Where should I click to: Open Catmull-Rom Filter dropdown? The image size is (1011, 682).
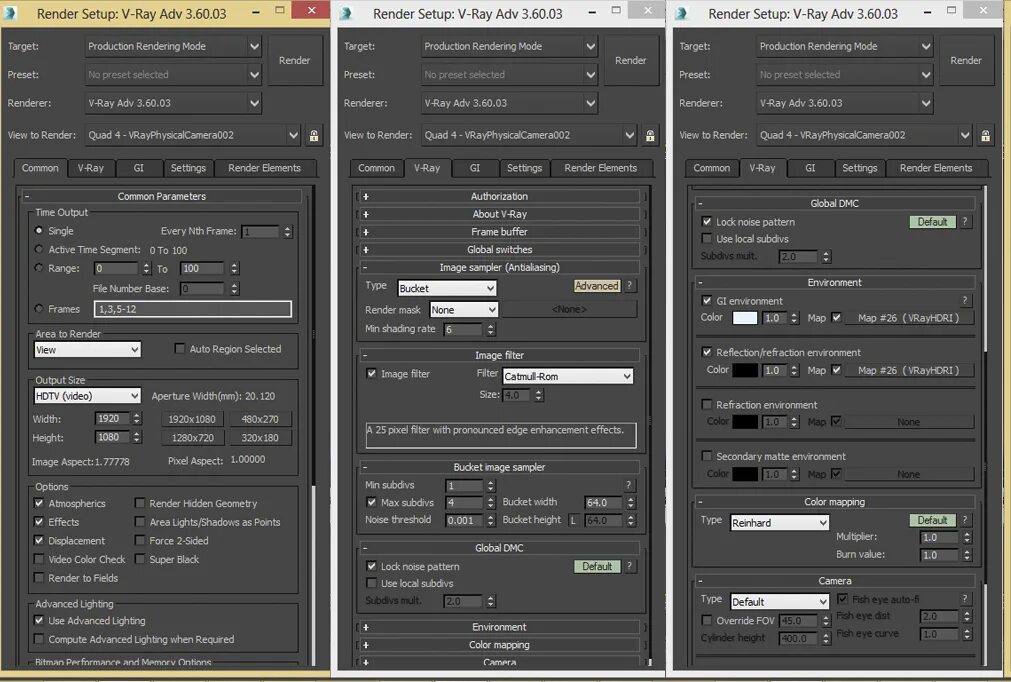pos(567,376)
